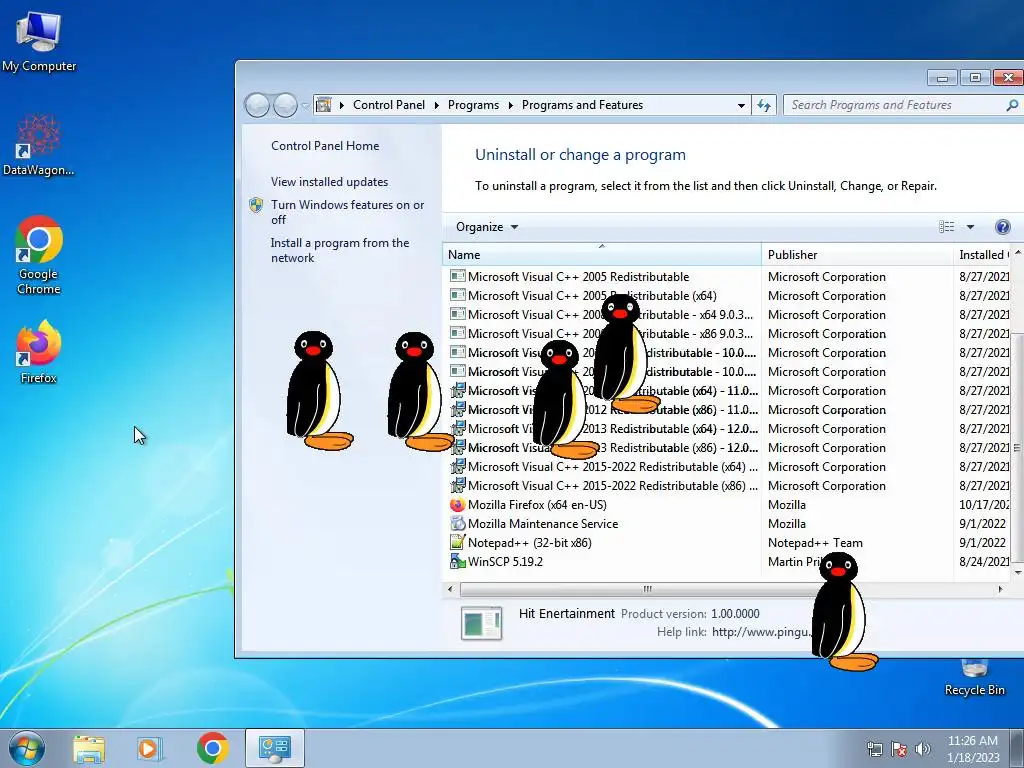The width and height of the screenshot is (1024, 768).
Task: Change view with the view icon
Action: [946, 227]
